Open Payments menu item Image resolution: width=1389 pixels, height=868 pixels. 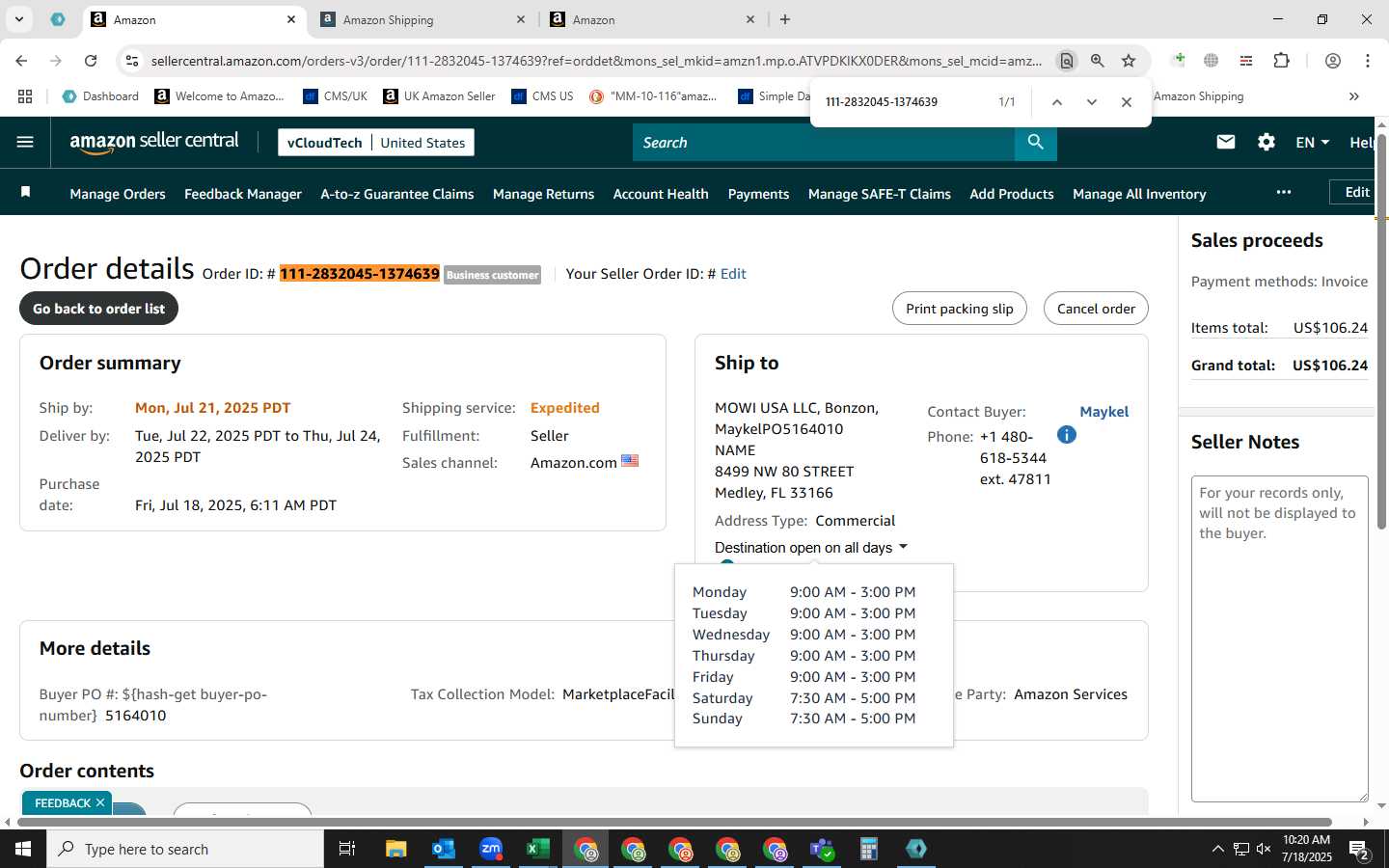point(758,194)
